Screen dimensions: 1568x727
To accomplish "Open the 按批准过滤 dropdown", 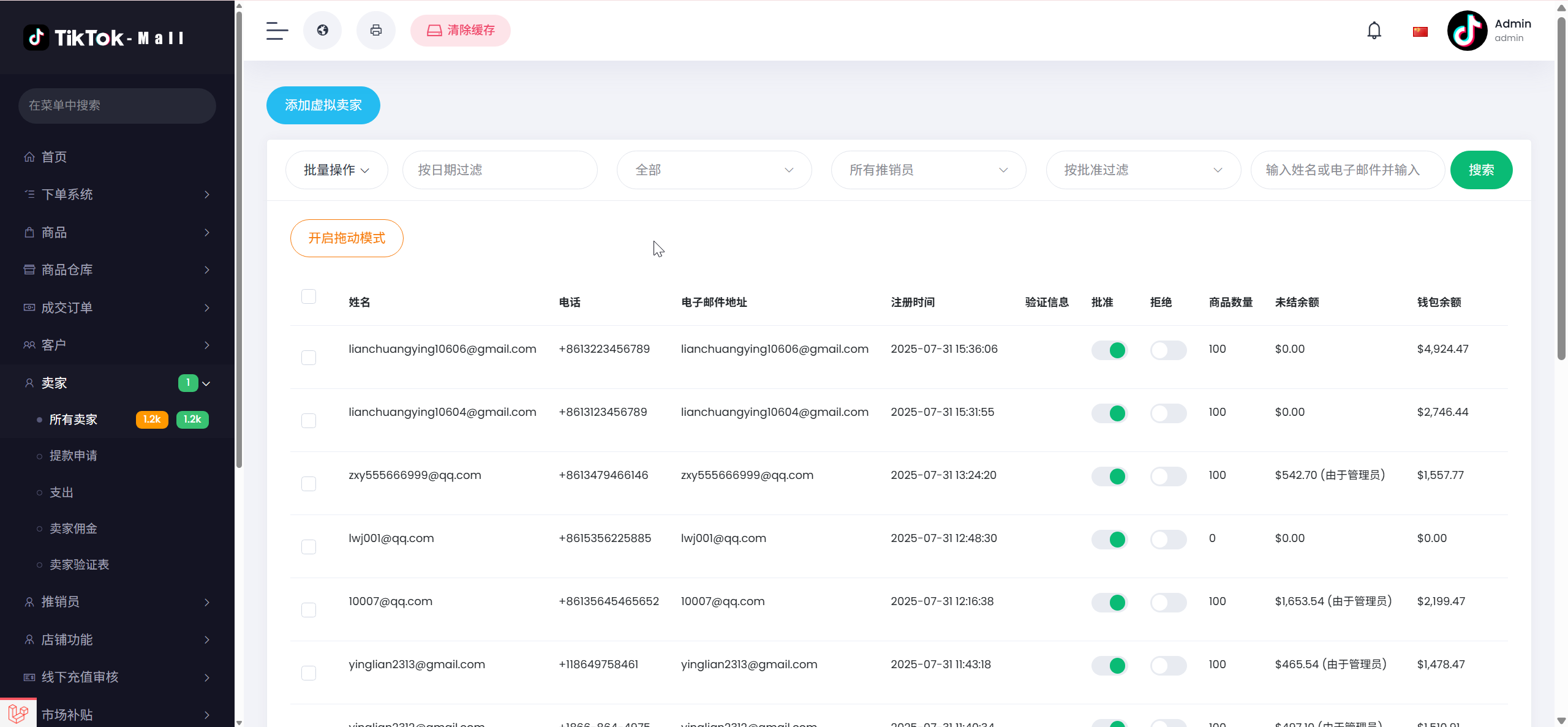I will tap(1143, 170).
